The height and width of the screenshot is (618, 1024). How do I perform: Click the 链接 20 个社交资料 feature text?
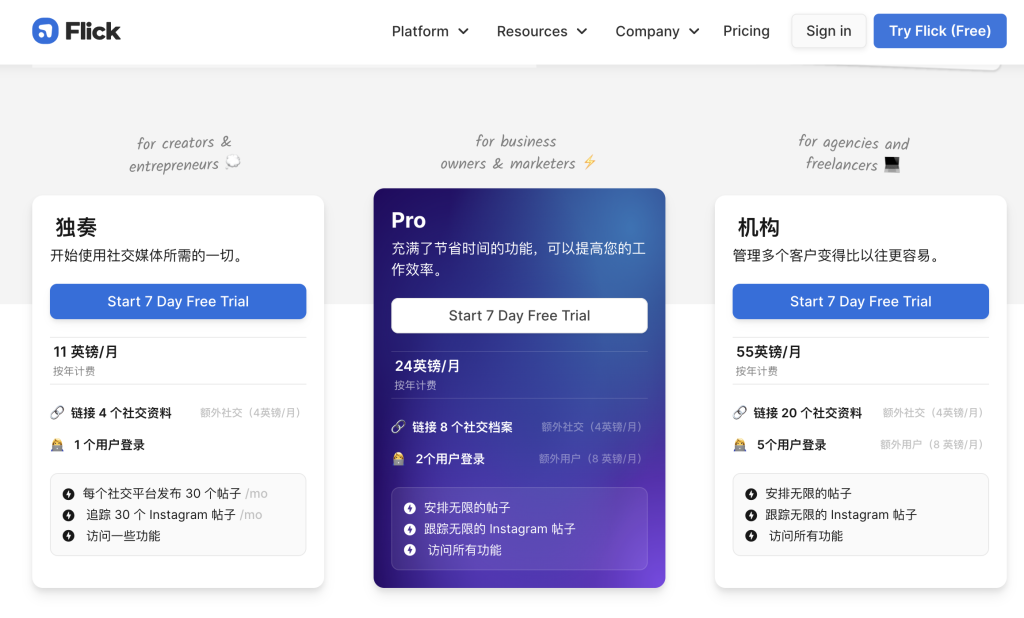[808, 413]
